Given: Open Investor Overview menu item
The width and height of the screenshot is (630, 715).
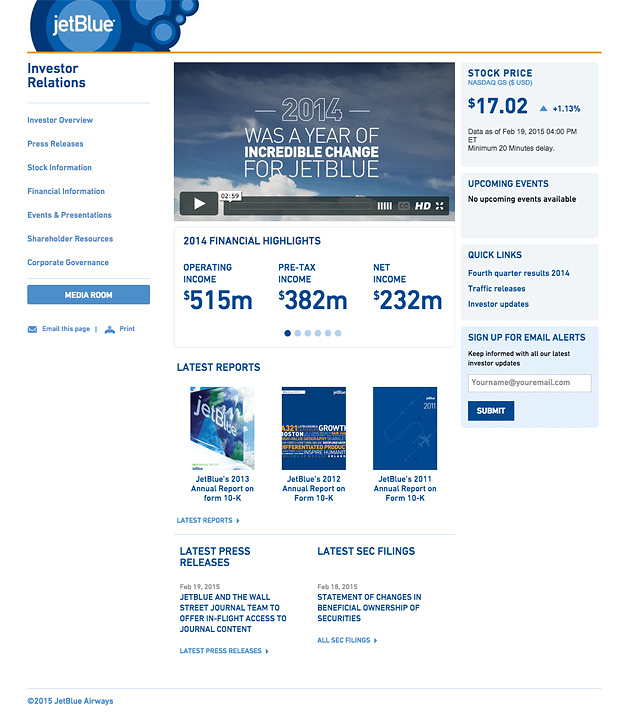Looking at the screenshot, I should [60, 120].
